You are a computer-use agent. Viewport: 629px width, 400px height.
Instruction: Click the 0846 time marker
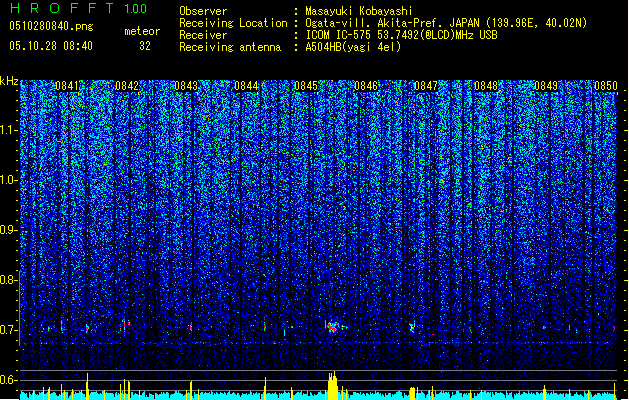366,86
